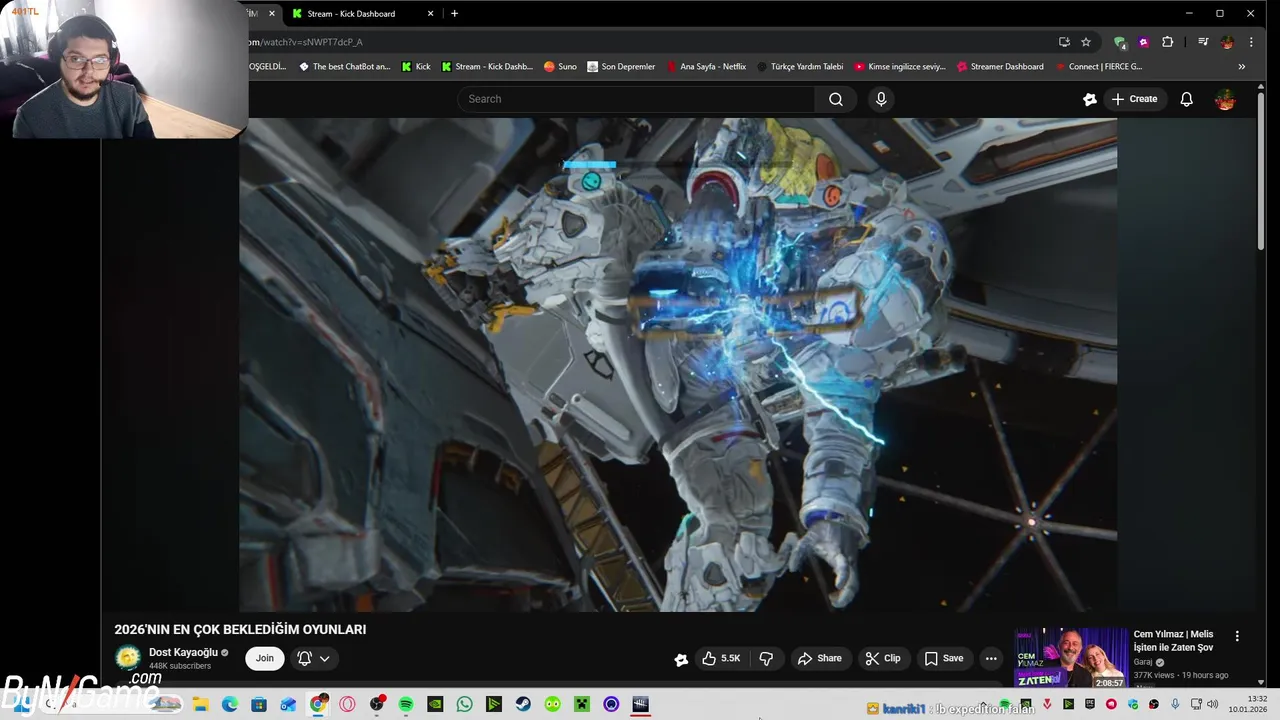The image size is (1280, 720).
Task: Open the Dost Kayaoğlu channel name link
Action: point(183,652)
